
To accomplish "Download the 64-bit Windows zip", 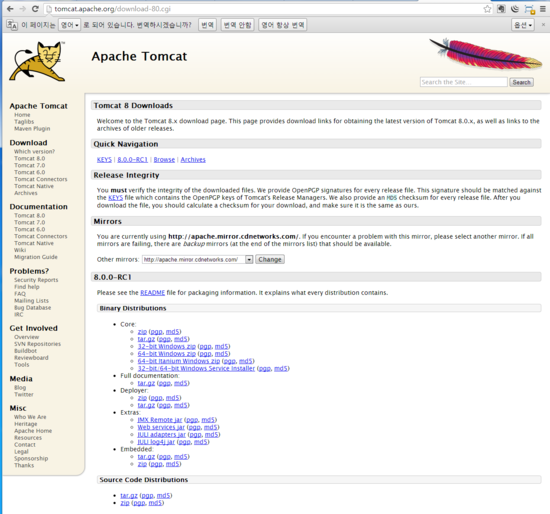I will (167, 354).
